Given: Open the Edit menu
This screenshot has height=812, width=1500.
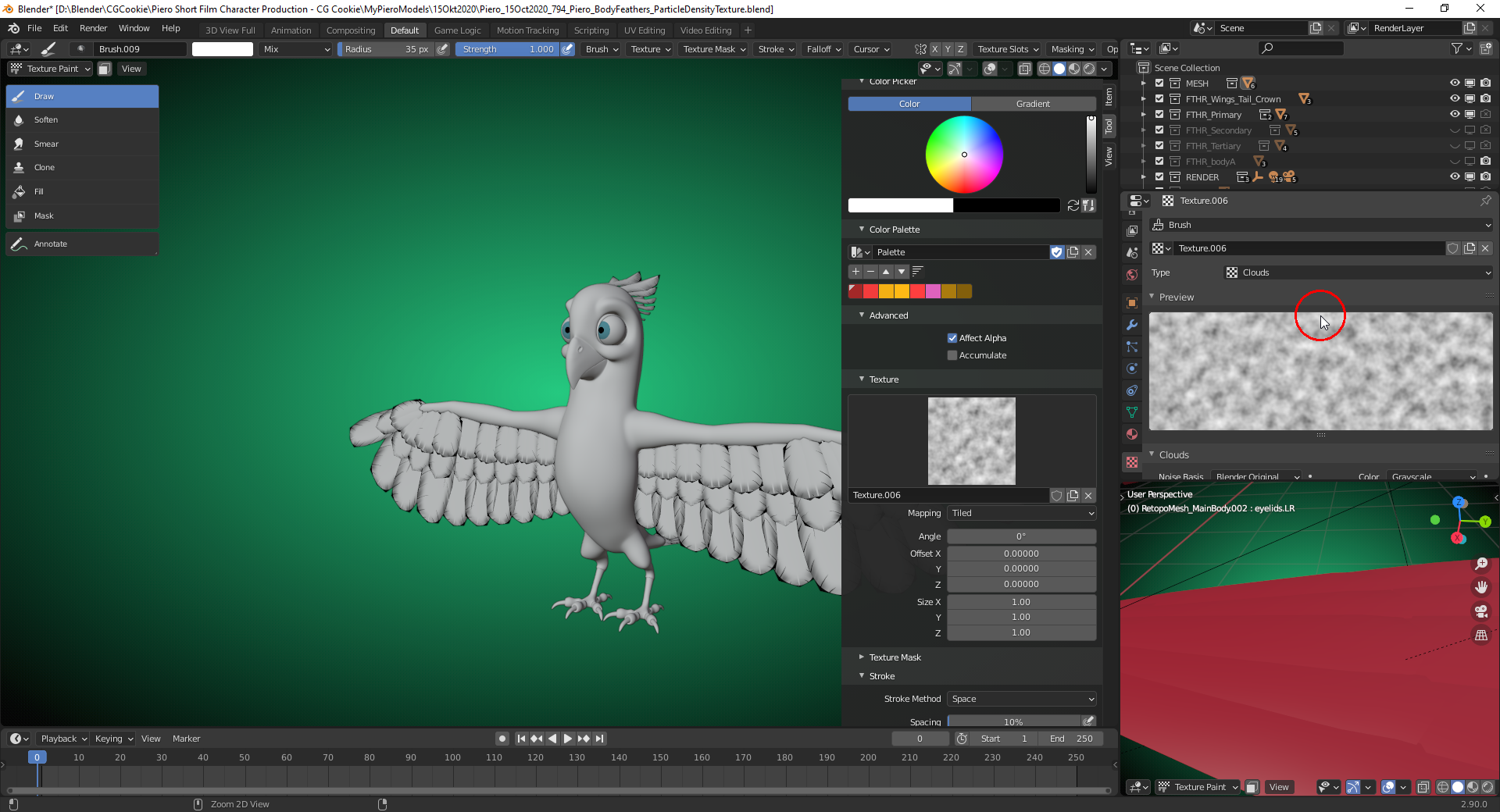Looking at the screenshot, I should pyautogui.click(x=60, y=28).
